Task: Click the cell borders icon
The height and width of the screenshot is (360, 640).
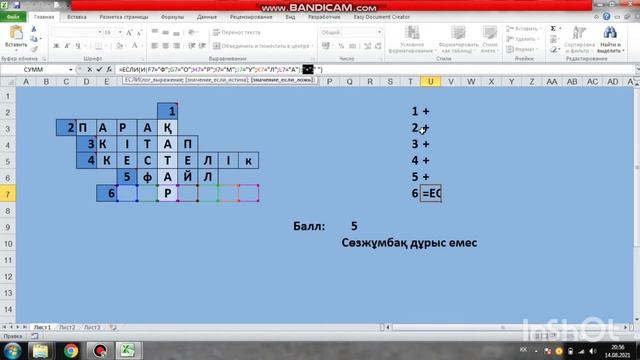Action: (98, 46)
